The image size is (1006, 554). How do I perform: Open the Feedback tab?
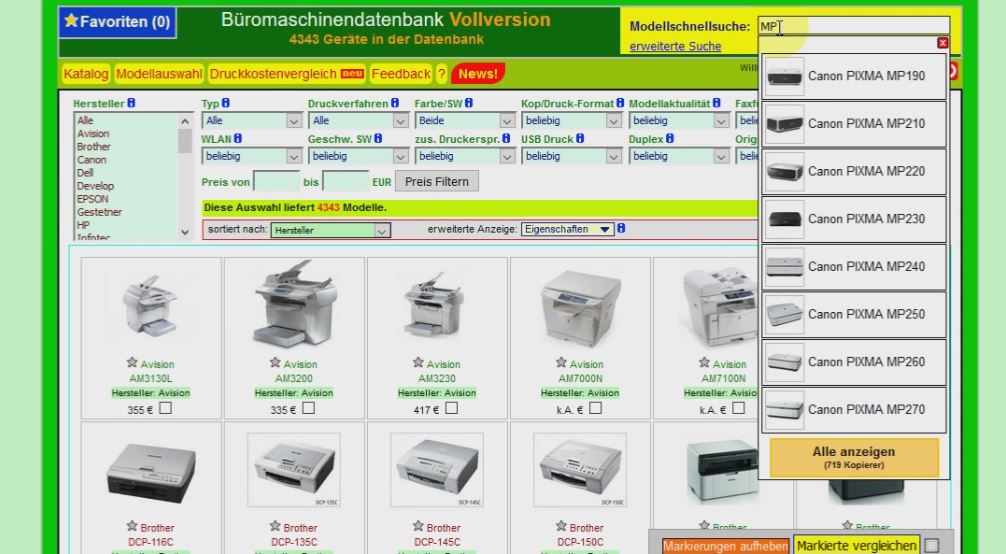(401, 74)
